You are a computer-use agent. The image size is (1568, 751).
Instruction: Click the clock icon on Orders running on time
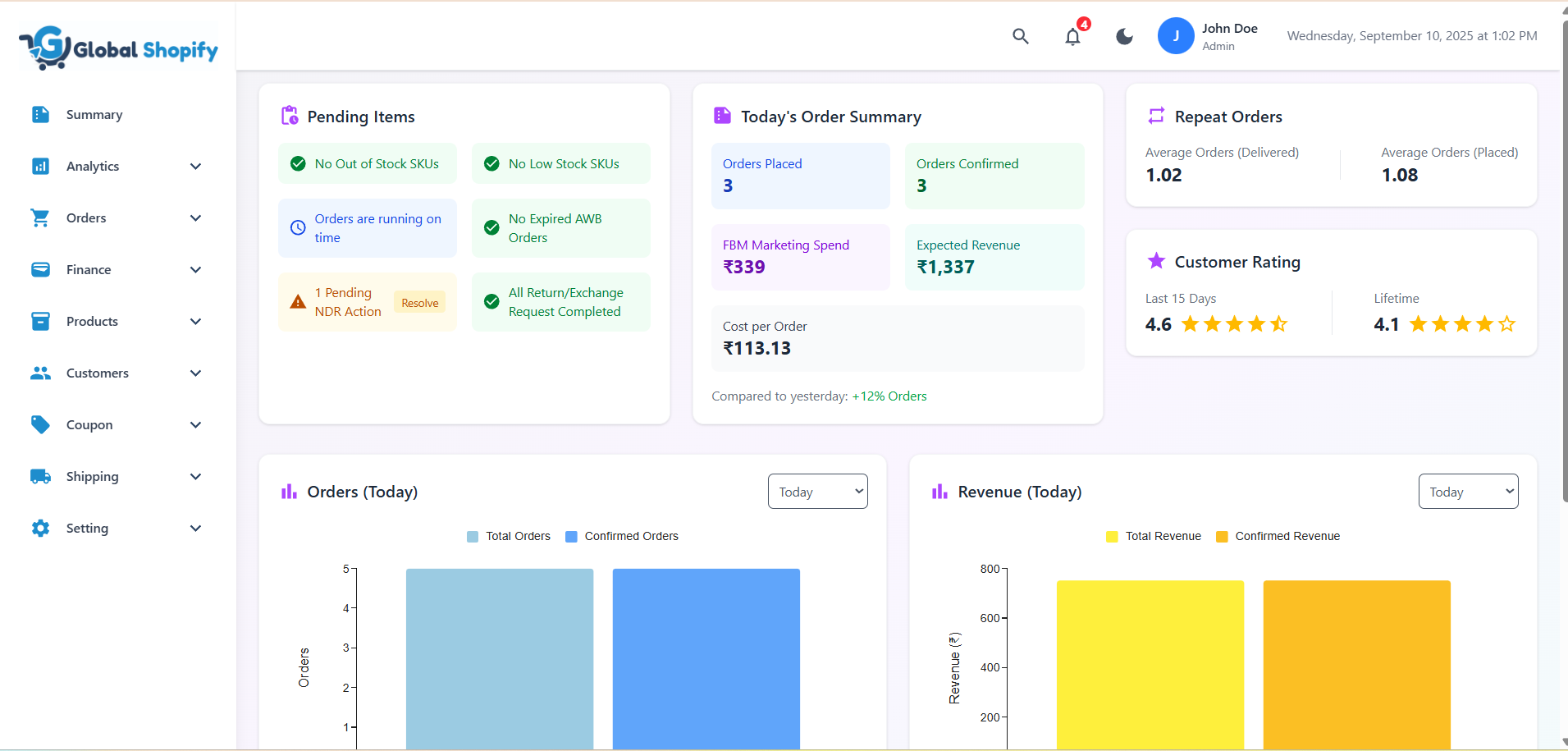298,228
